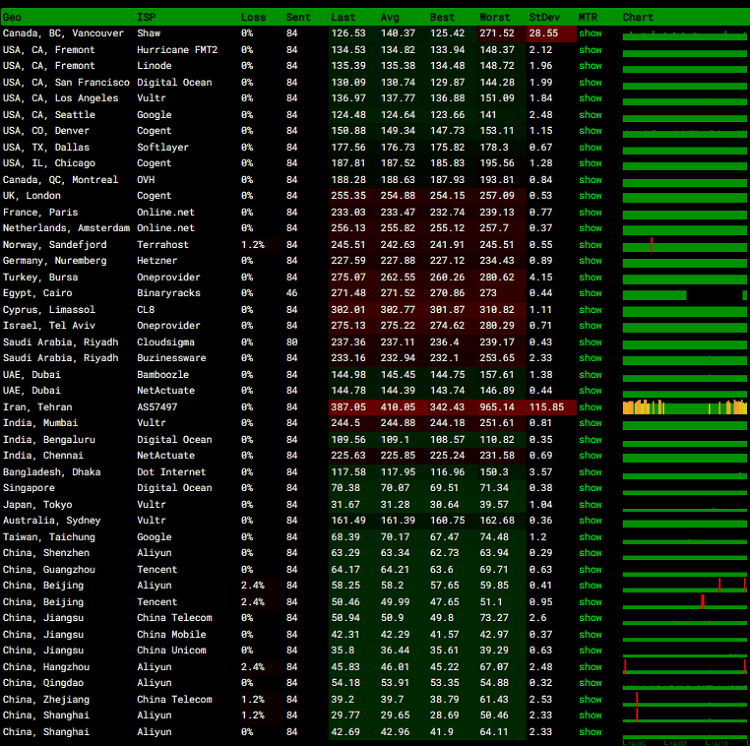Show MTR for France Paris Online.net
Screen dimensions: 750x746
[590, 212]
